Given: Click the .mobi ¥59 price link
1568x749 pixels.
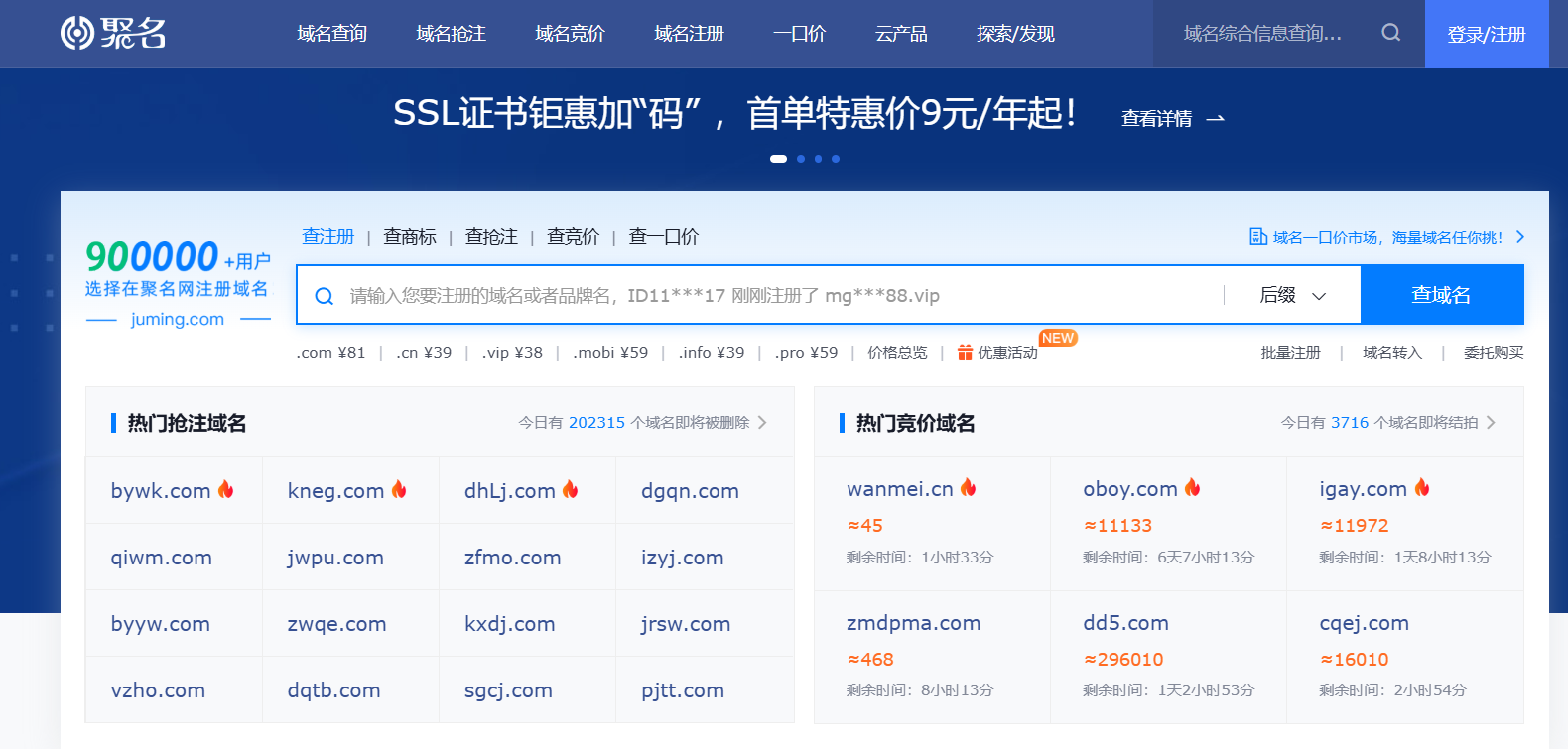Looking at the screenshot, I should click(610, 353).
